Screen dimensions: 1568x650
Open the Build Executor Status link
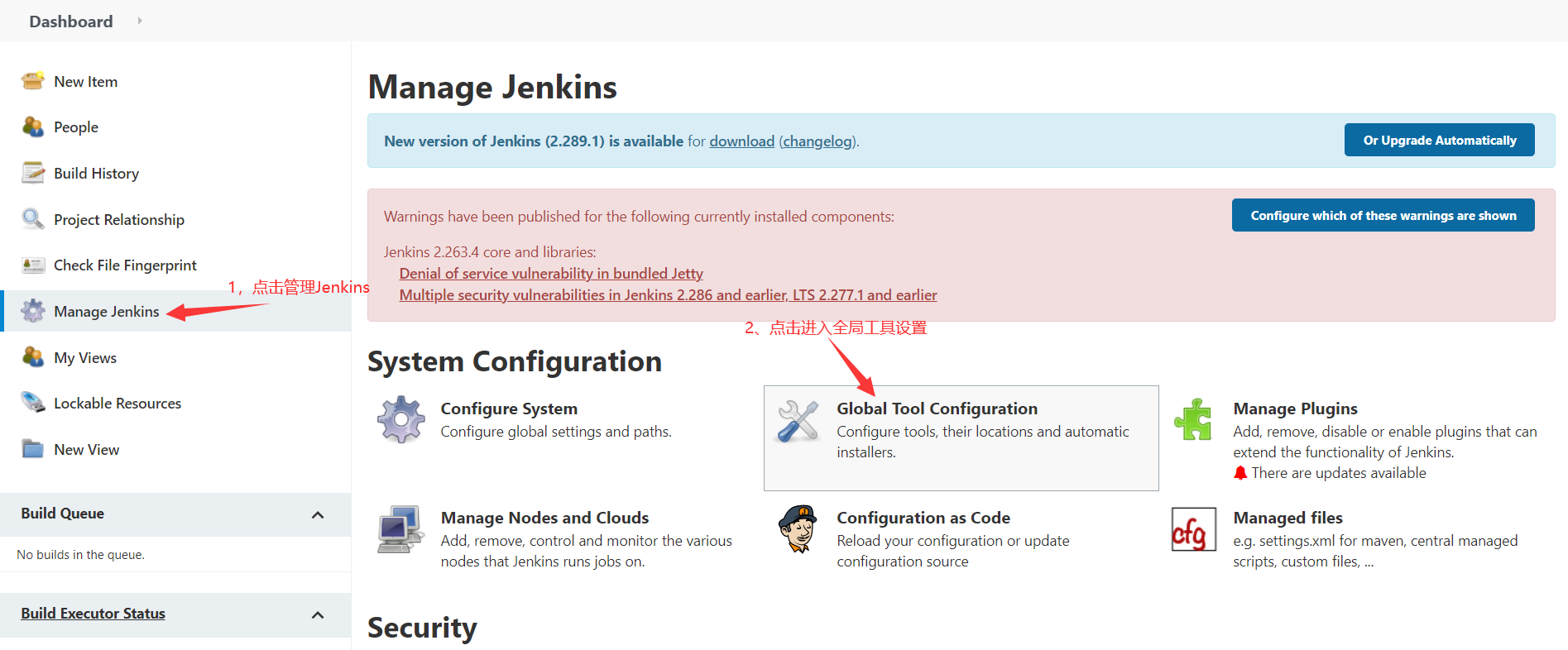pos(93,614)
